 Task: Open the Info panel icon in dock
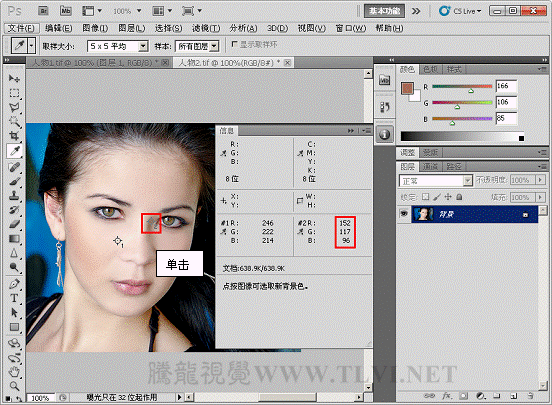[x=384, y=134]
